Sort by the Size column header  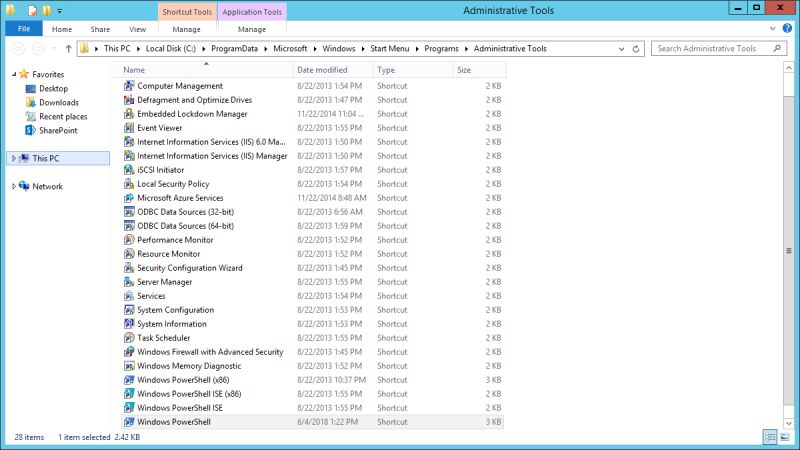[480, 70]
